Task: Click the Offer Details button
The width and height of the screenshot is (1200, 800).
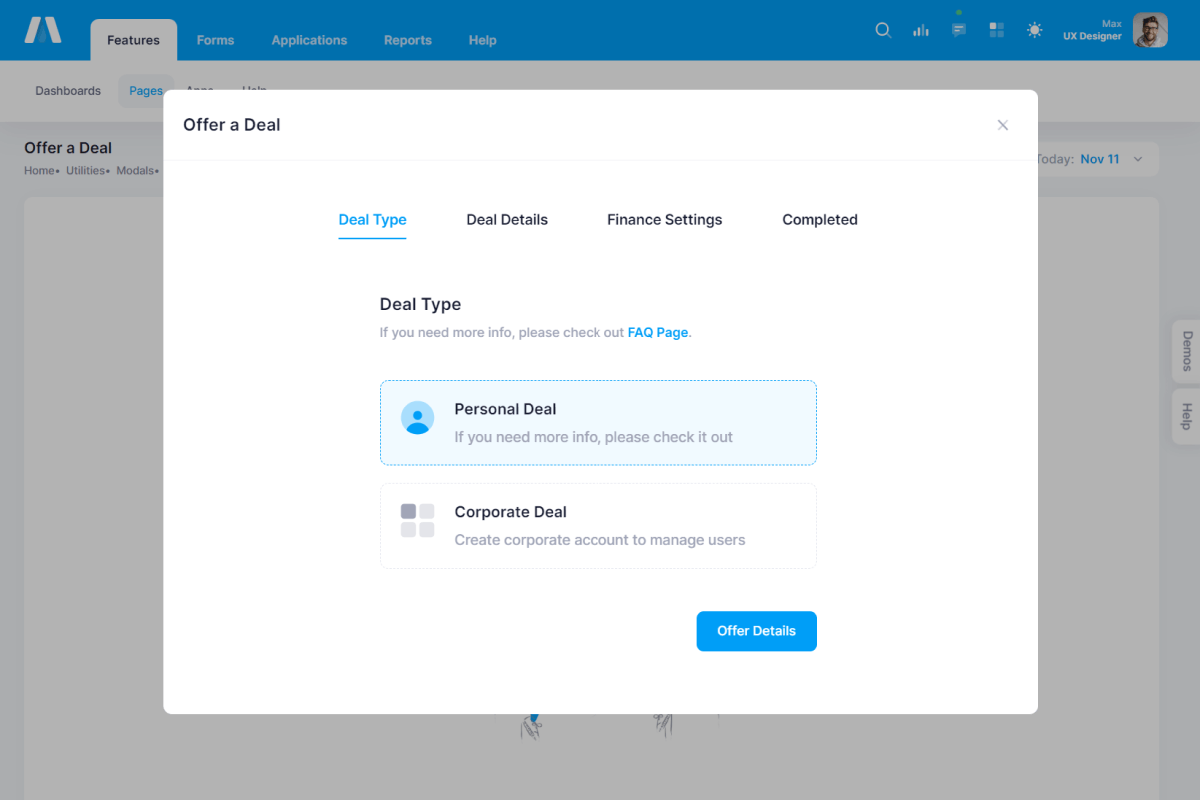Action: click(756, 631)
